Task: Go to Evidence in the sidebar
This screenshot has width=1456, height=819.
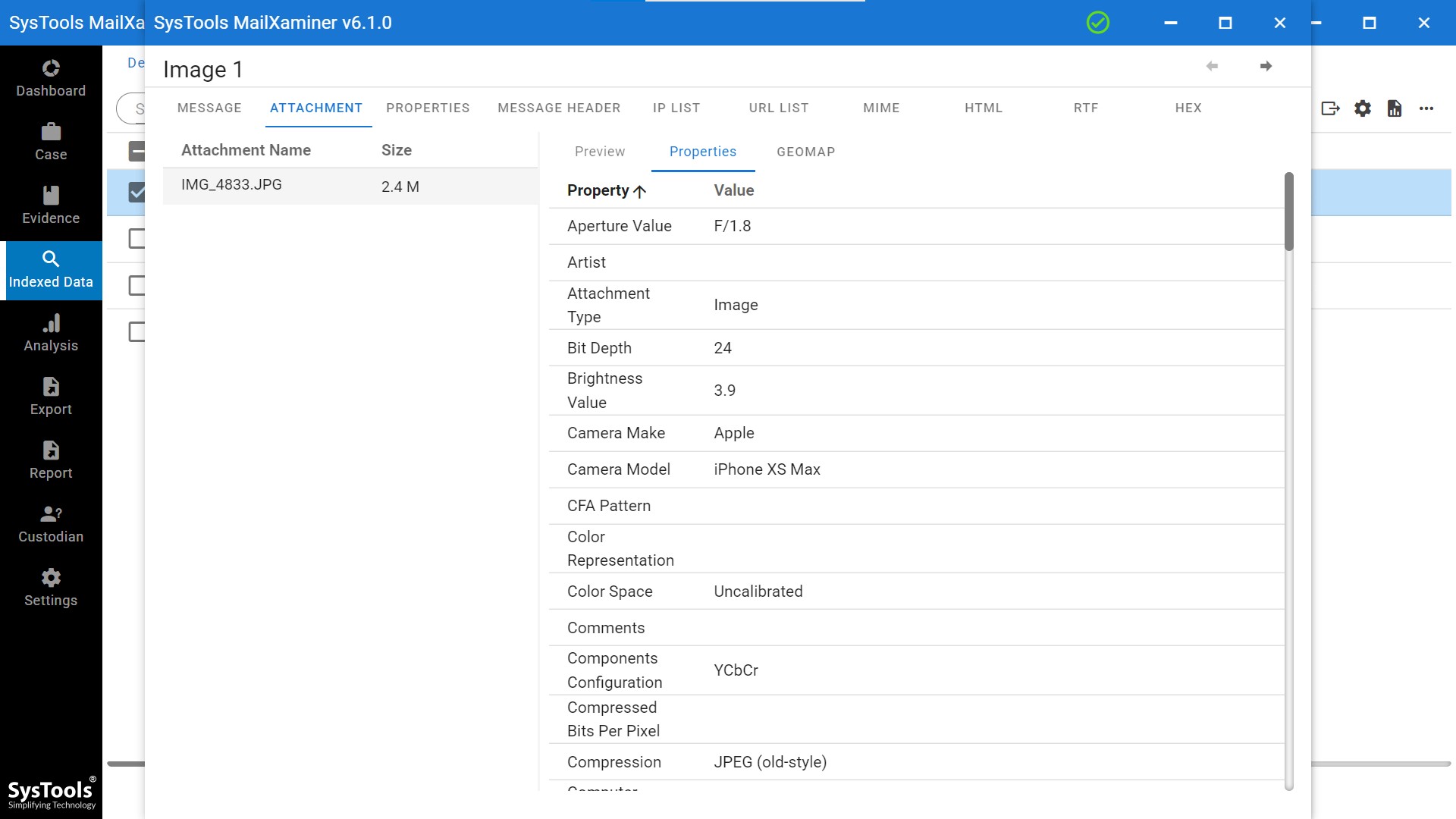Action: [x=51, y=206]
